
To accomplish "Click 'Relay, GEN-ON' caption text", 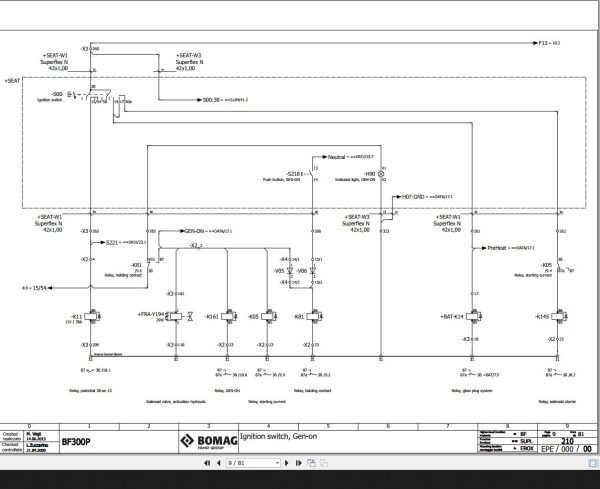I will [227, 391].
